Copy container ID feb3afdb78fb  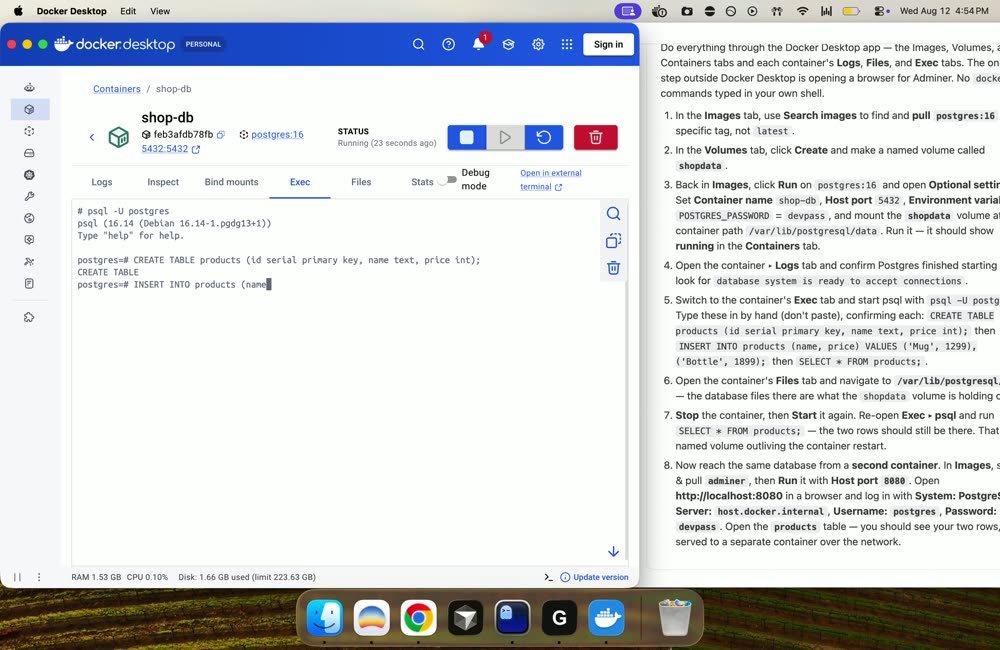click(221, 135)
